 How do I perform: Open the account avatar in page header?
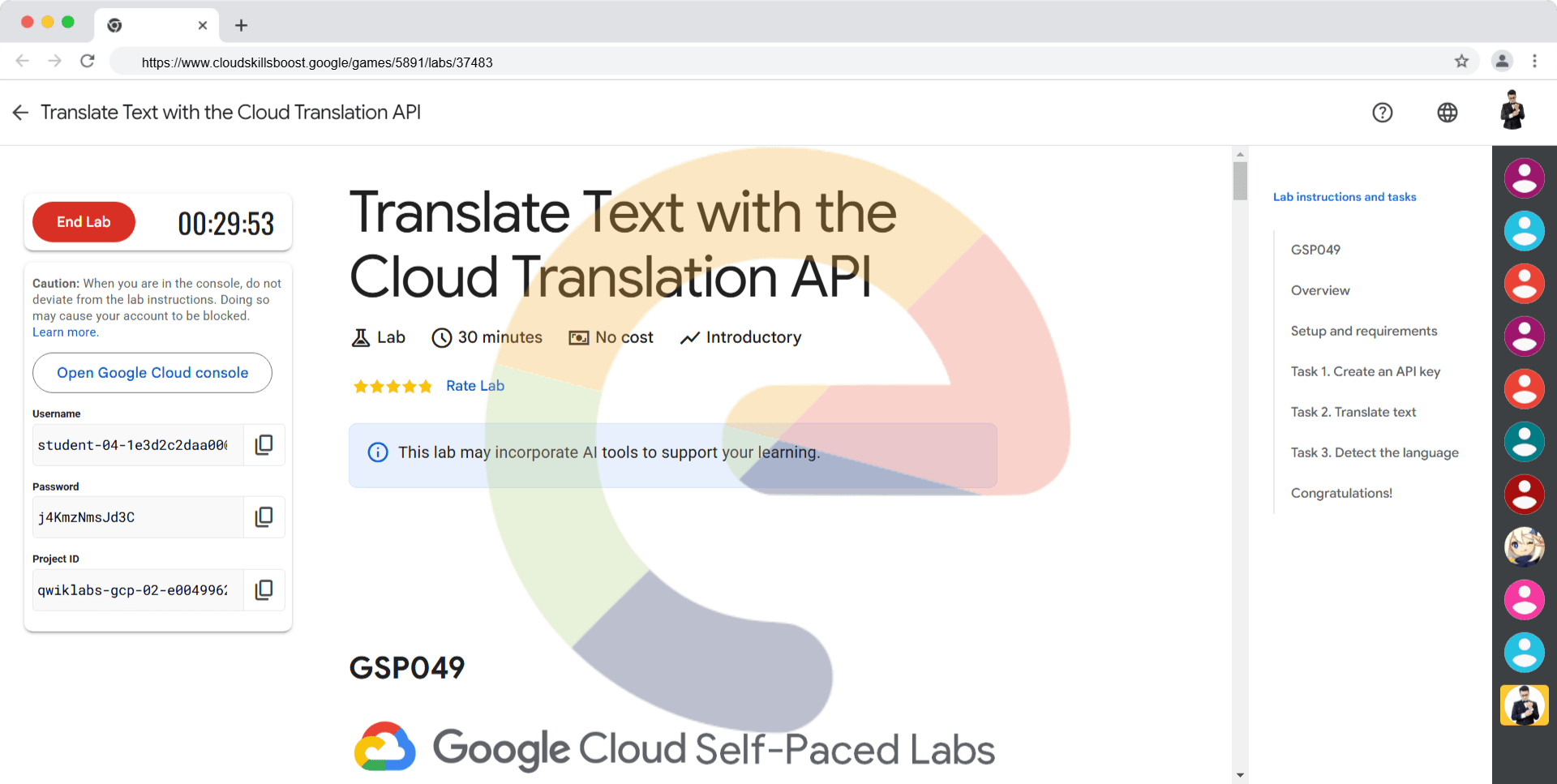coord(1512,111)
